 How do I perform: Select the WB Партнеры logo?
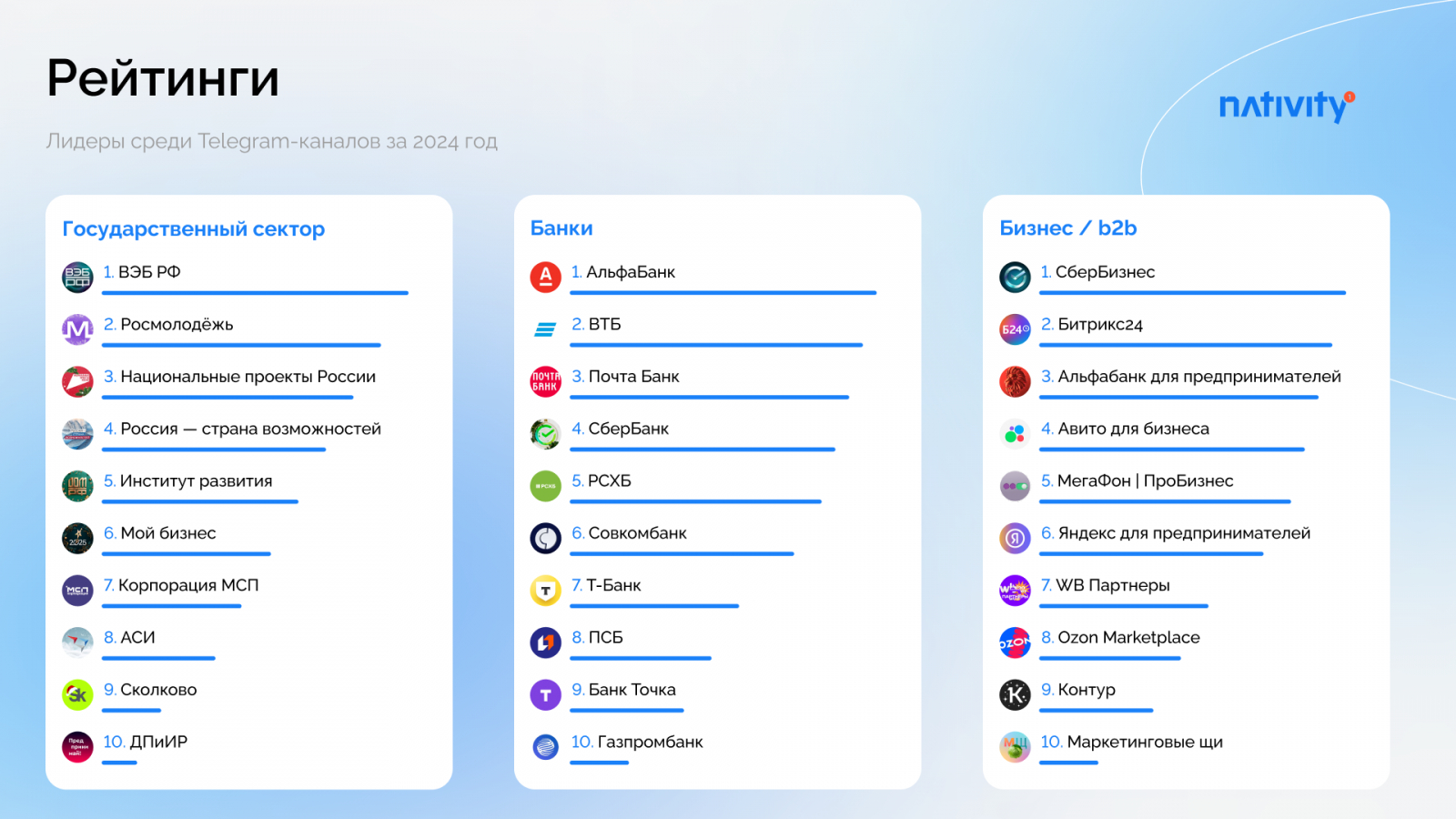[1015, 591]
